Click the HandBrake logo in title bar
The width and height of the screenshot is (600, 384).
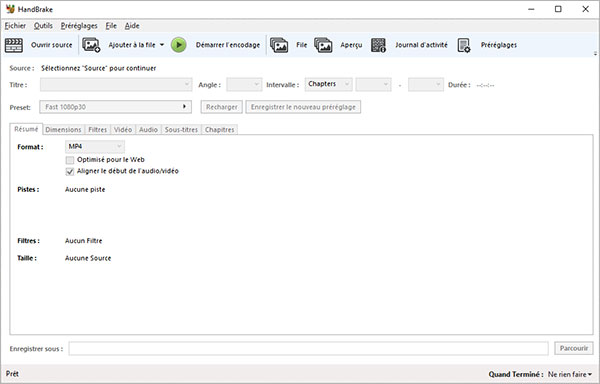point(10,9)
